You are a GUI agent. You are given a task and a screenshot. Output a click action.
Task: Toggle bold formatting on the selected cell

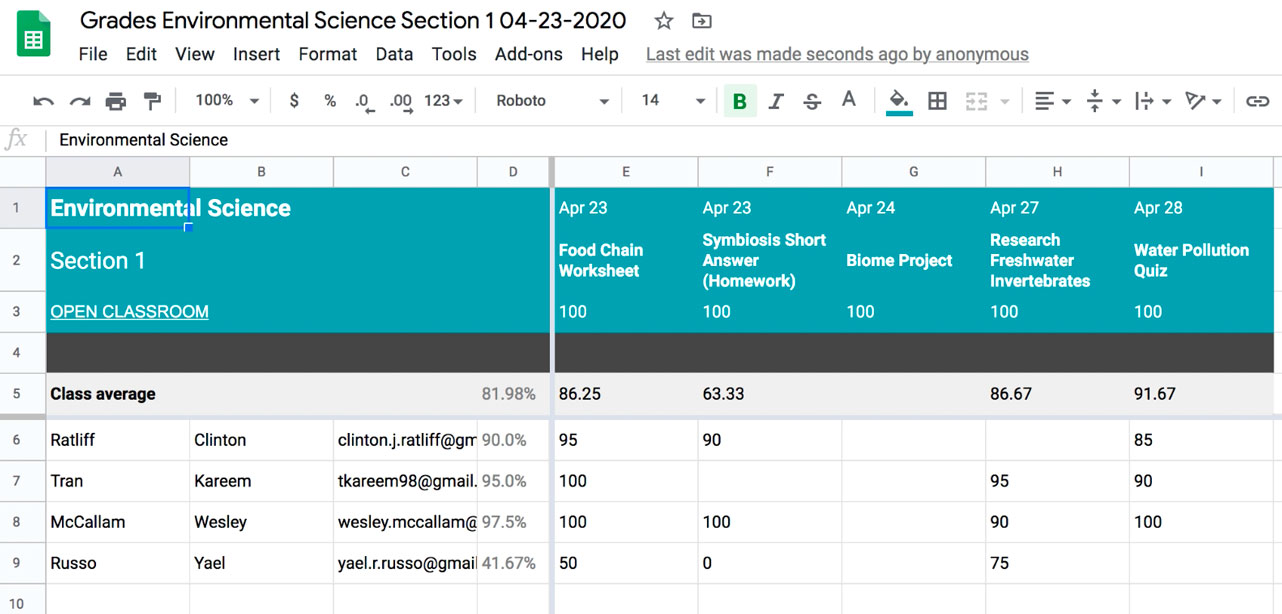click(740, 100)
